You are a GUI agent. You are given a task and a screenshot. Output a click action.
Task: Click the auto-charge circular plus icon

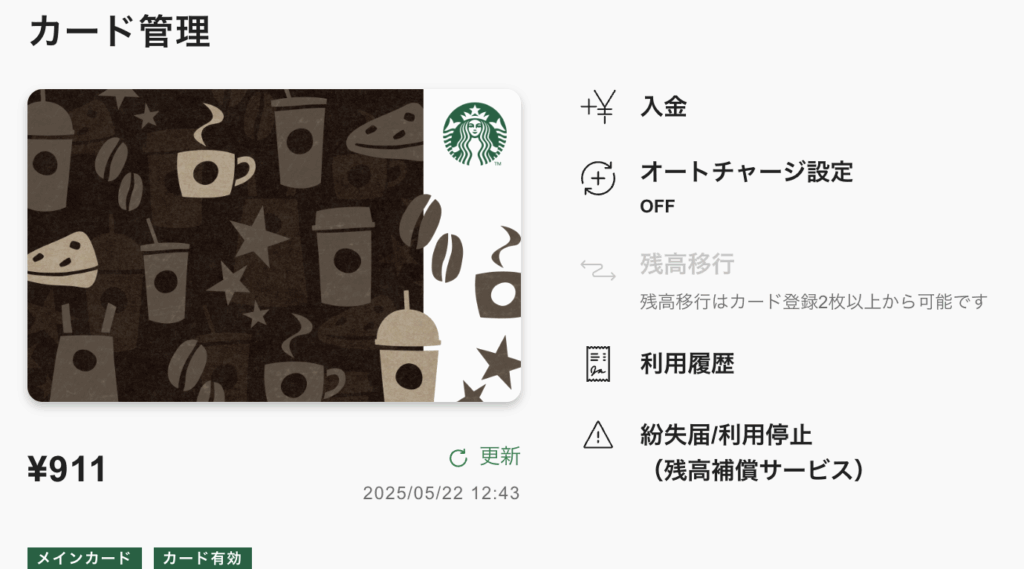pyautogui.click(x=598, y=178)
